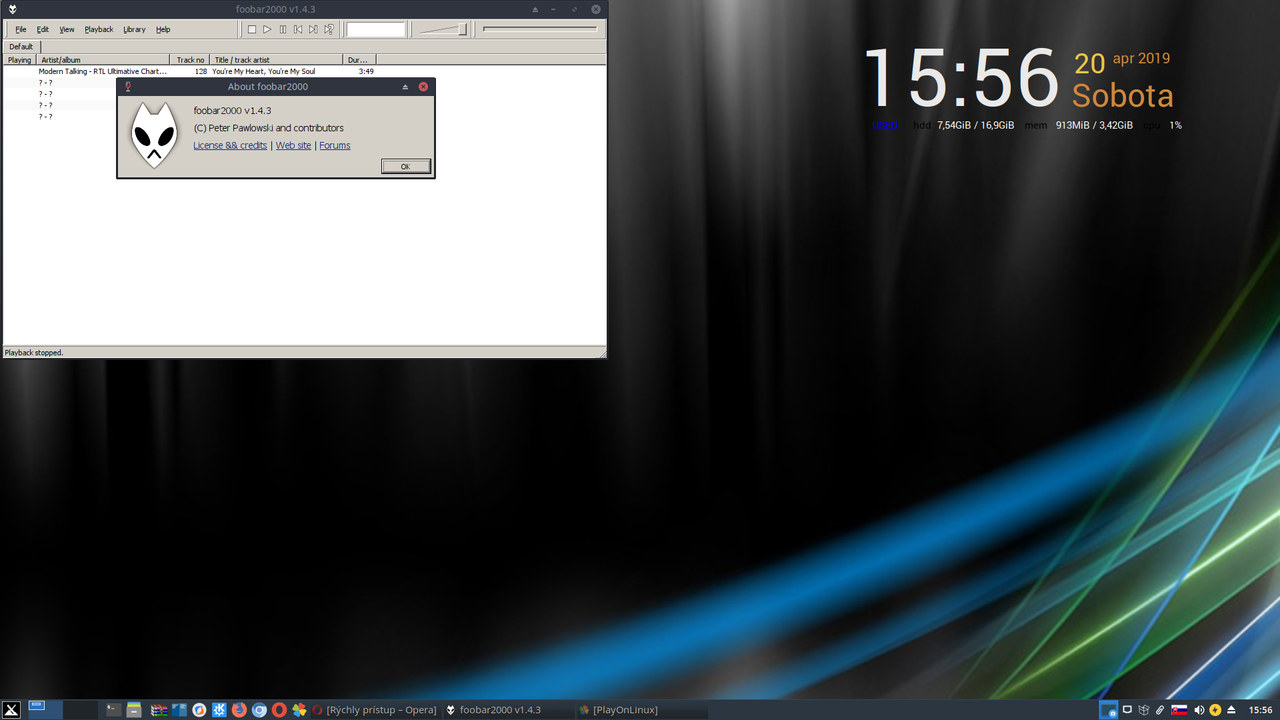This screenshot has width=1280, height=720.
Task: Launch the orange-ring browser icon in taskbar
Action: point(199,710)
